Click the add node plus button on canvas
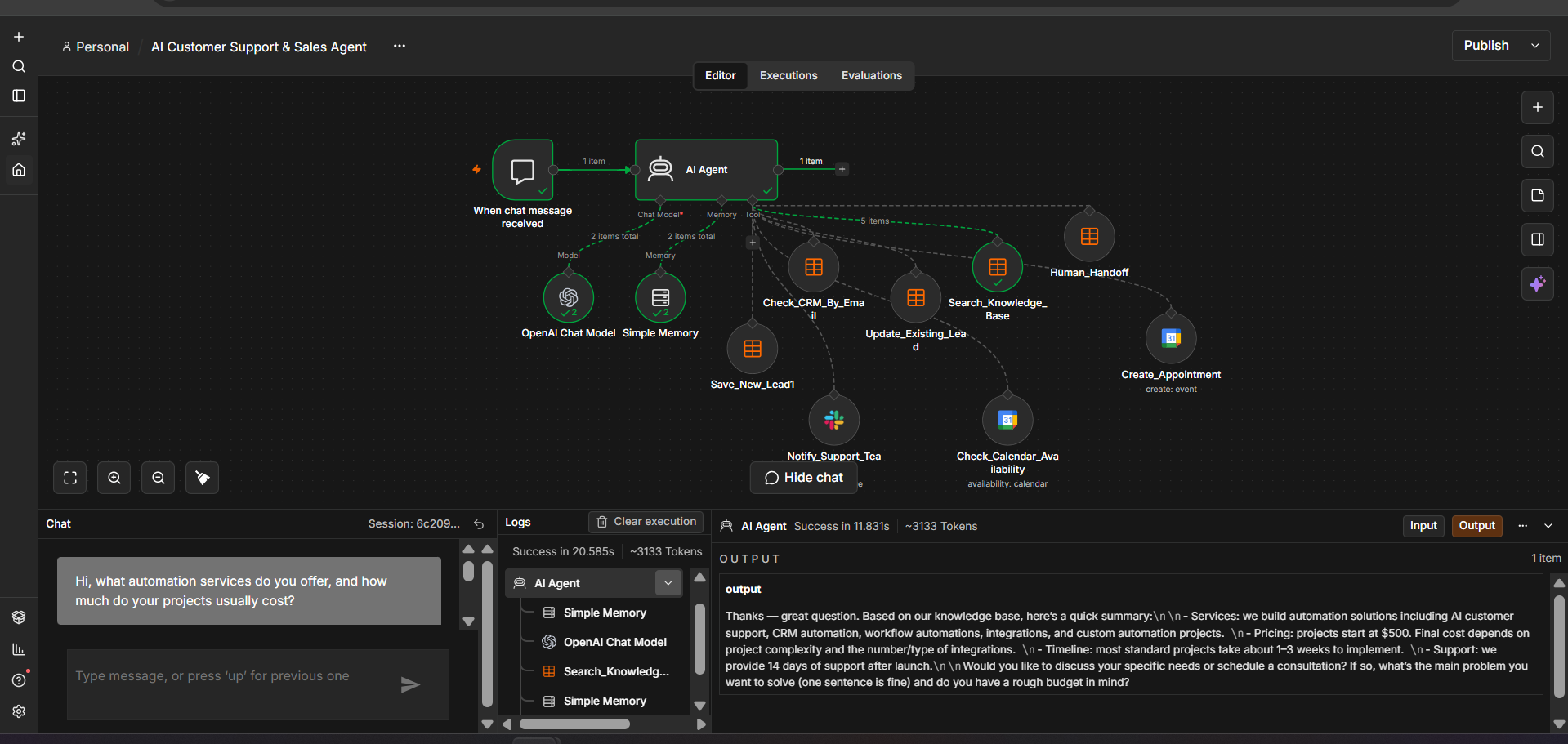 (1537, 107)
